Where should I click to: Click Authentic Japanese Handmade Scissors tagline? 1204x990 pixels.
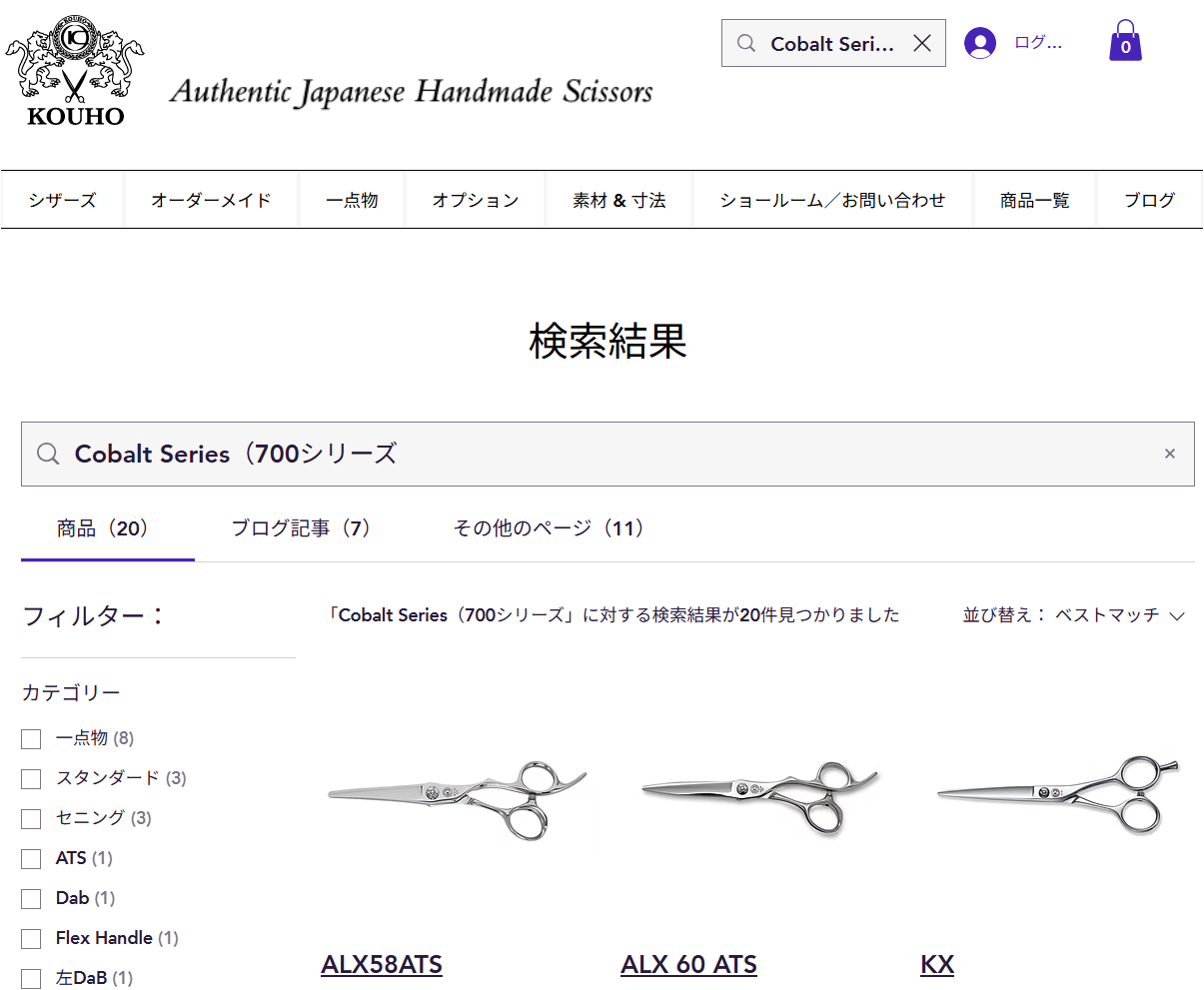[412, 92]
